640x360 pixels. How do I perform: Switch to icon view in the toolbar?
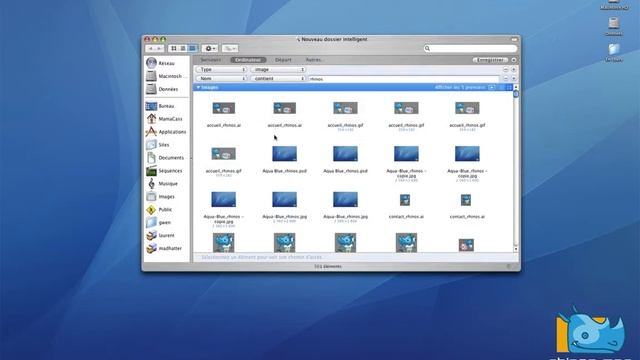click(173, 49)
